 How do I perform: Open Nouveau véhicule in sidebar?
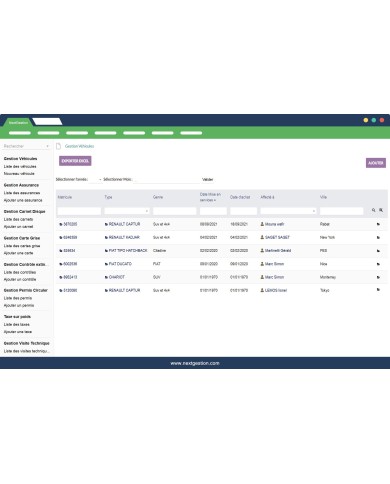pyautogui.click(x=19, y=174)
